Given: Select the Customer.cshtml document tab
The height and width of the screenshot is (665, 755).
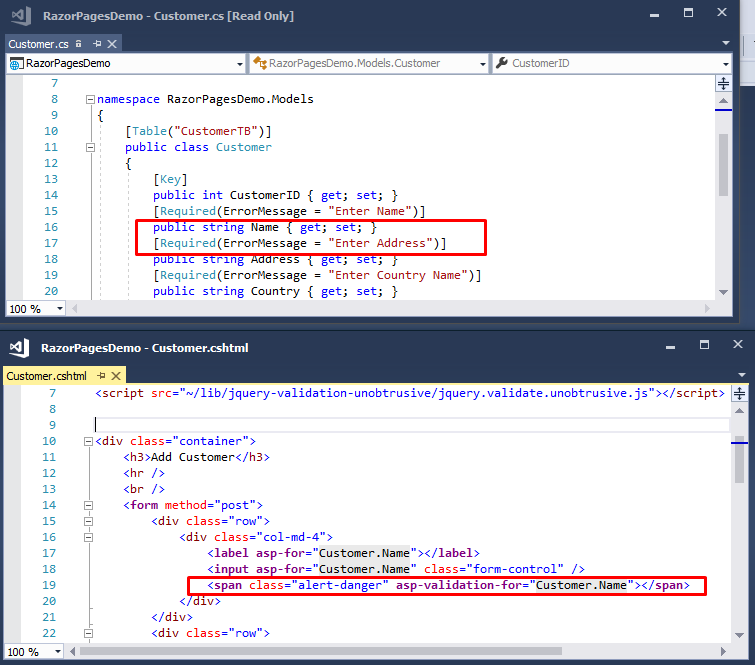Looking at the screenshot, I should [x=46, y=376].
